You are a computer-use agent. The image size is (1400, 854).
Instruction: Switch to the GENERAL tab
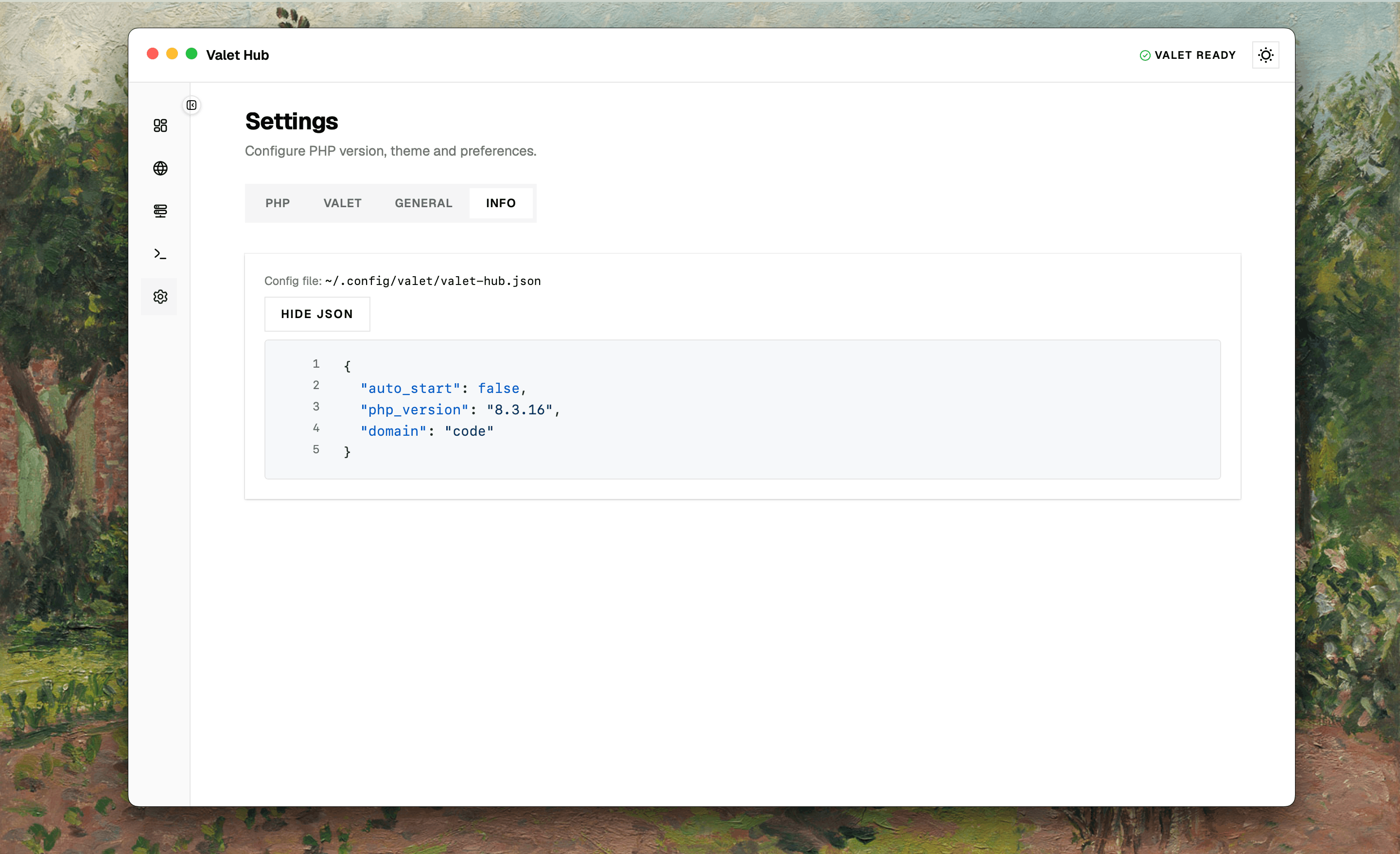423,203
